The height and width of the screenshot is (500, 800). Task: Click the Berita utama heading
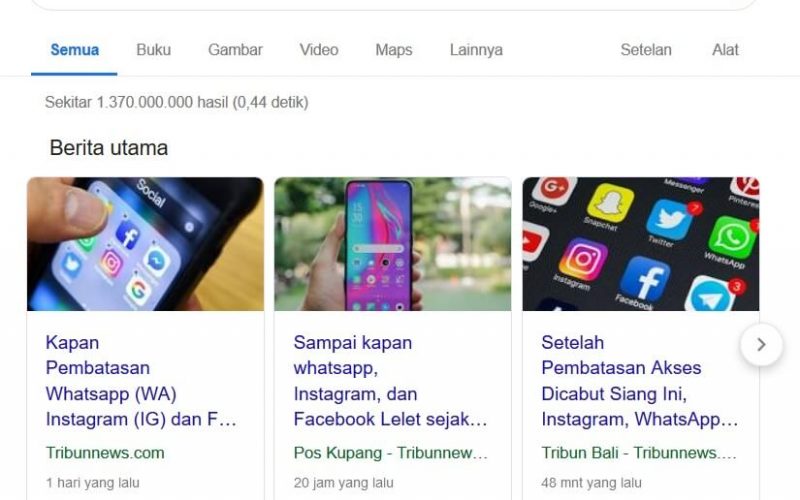coord(109,148)
